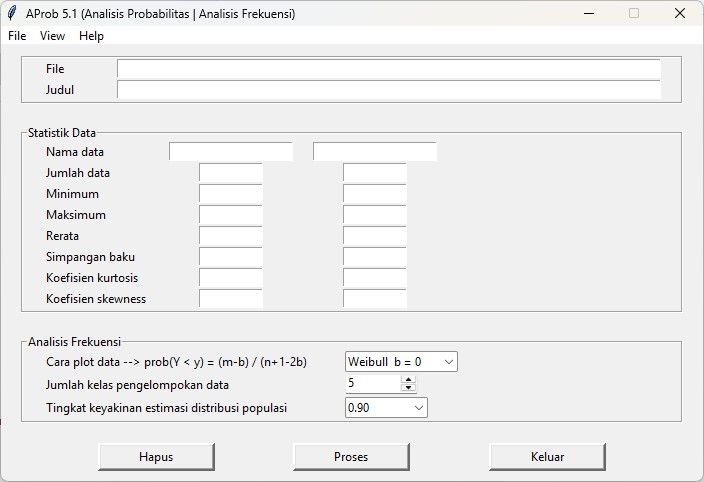
Task: Decrease jumlah kelas with the down arrow
Action: tap(408, 388)
